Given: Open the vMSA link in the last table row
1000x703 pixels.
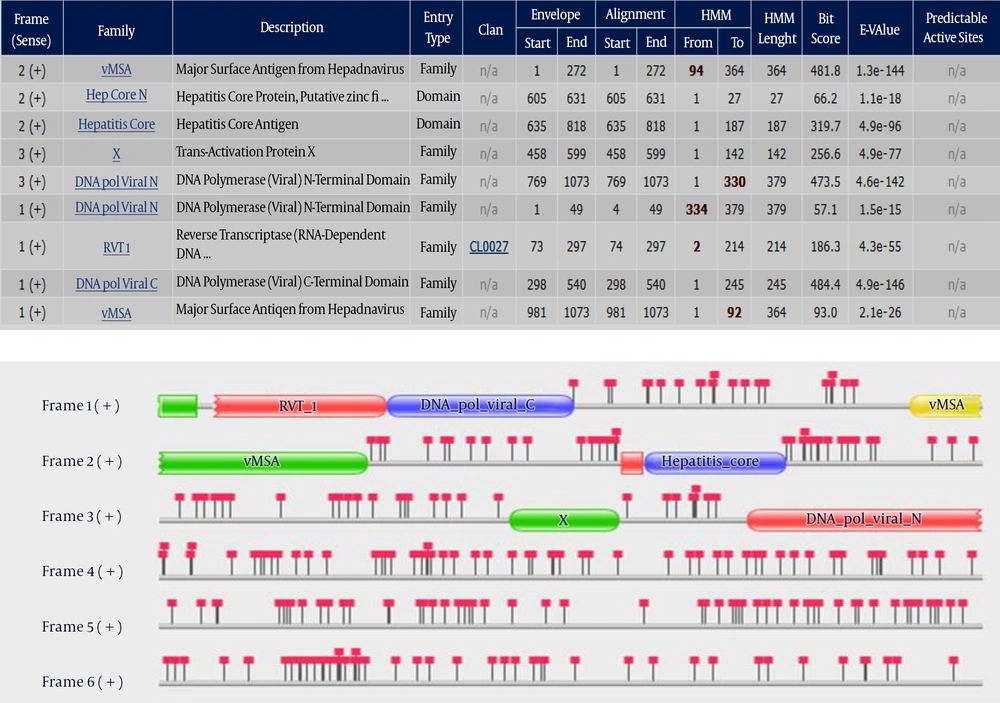Looking at the screenshot, I should [116, 313].
